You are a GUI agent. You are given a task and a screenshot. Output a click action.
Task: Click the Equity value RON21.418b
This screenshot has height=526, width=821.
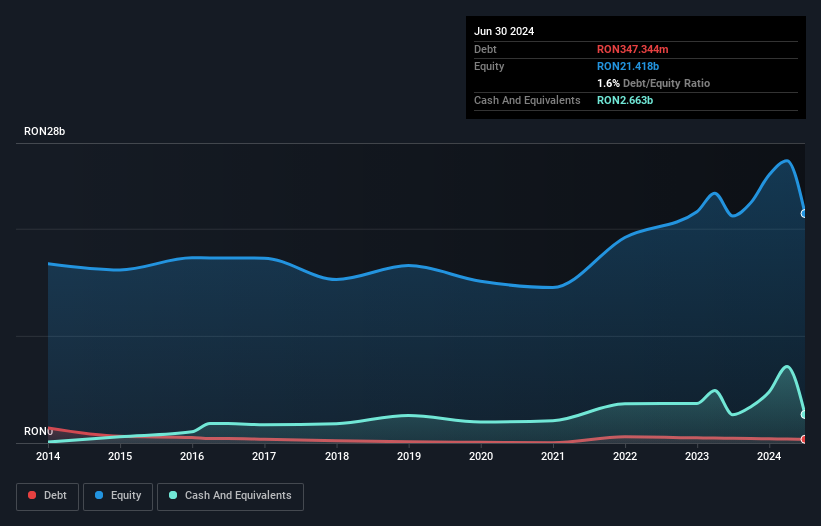[x=628, y=66]
